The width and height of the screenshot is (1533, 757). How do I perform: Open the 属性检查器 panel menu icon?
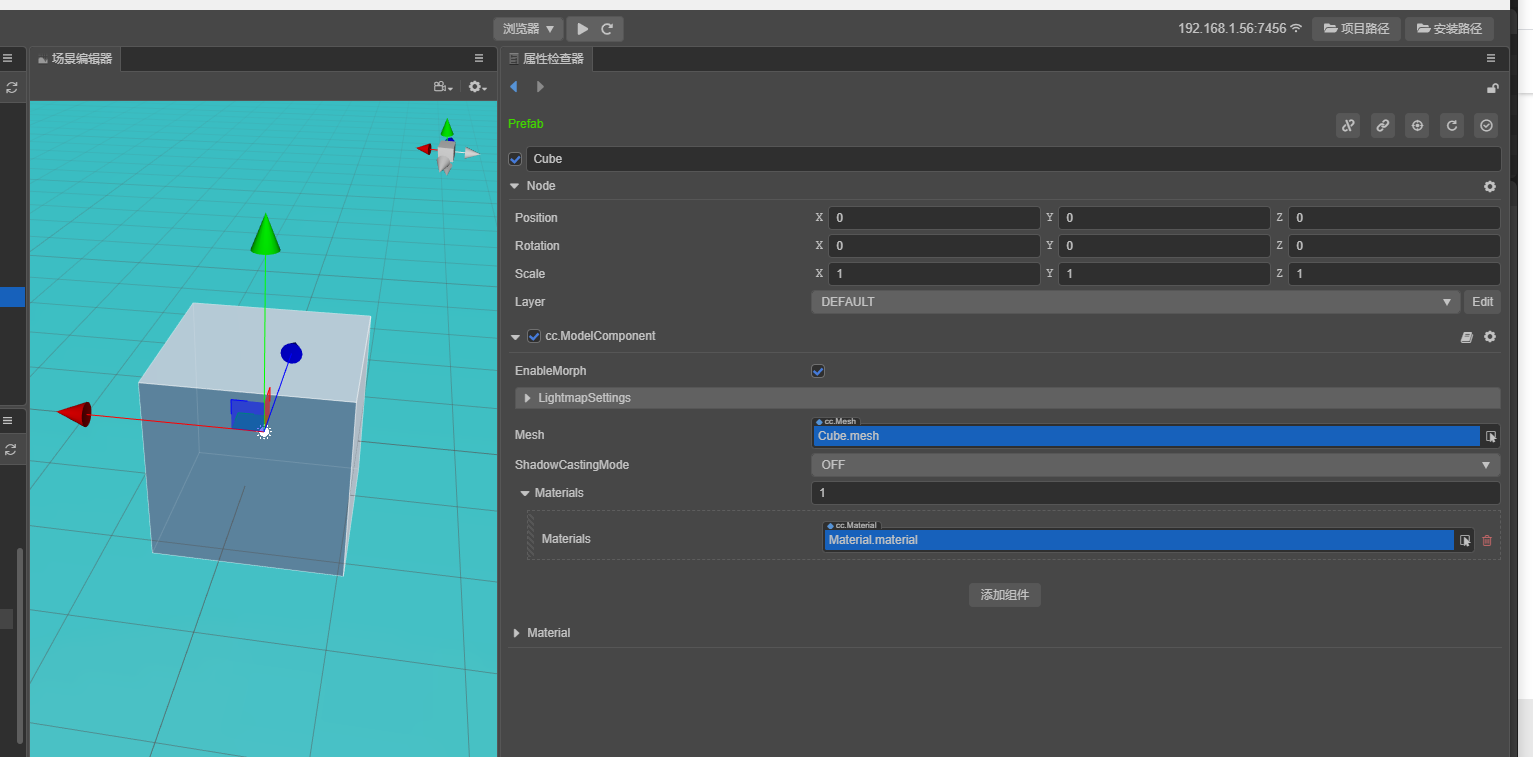pyautogui.click(x=1491, y=59)
